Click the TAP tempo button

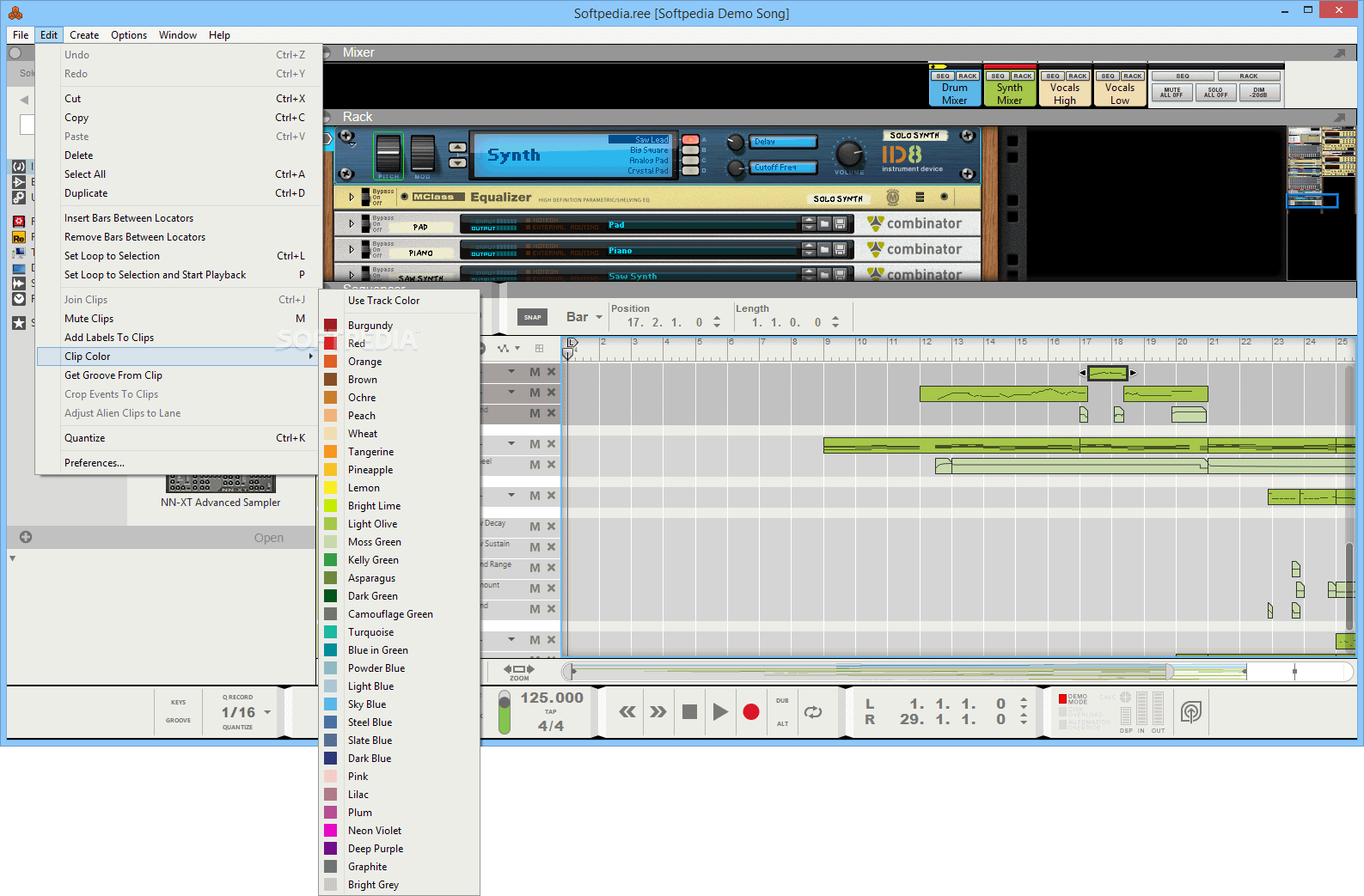point(551,712)
